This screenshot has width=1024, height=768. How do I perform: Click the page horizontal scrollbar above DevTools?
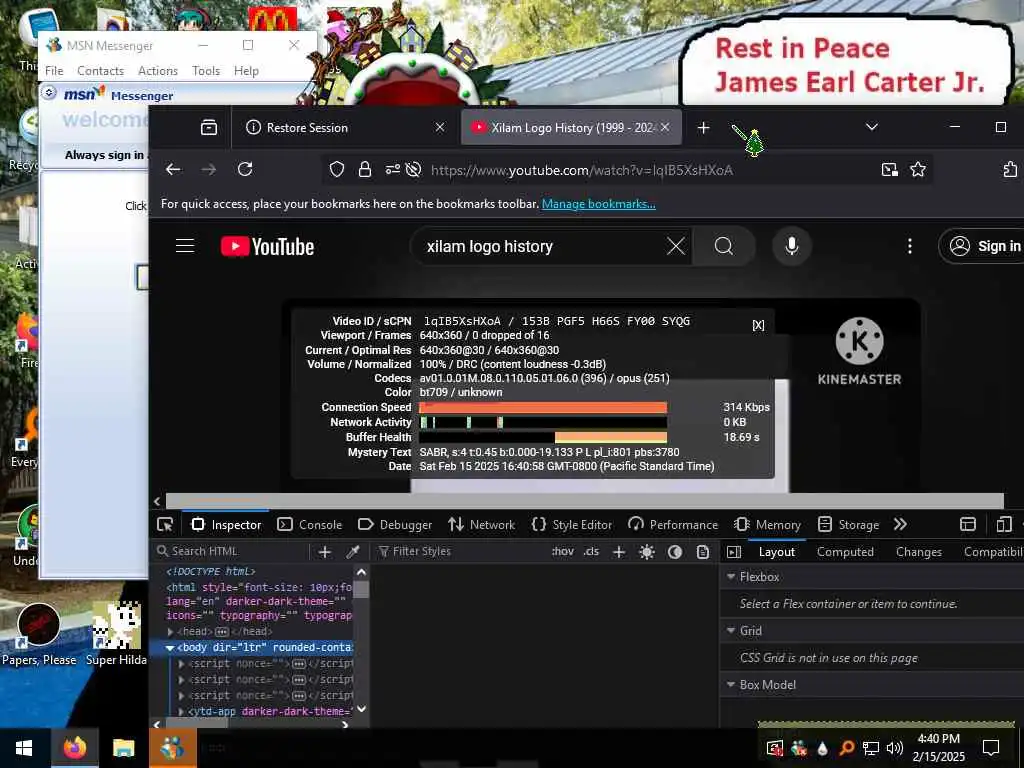[584, 501]
